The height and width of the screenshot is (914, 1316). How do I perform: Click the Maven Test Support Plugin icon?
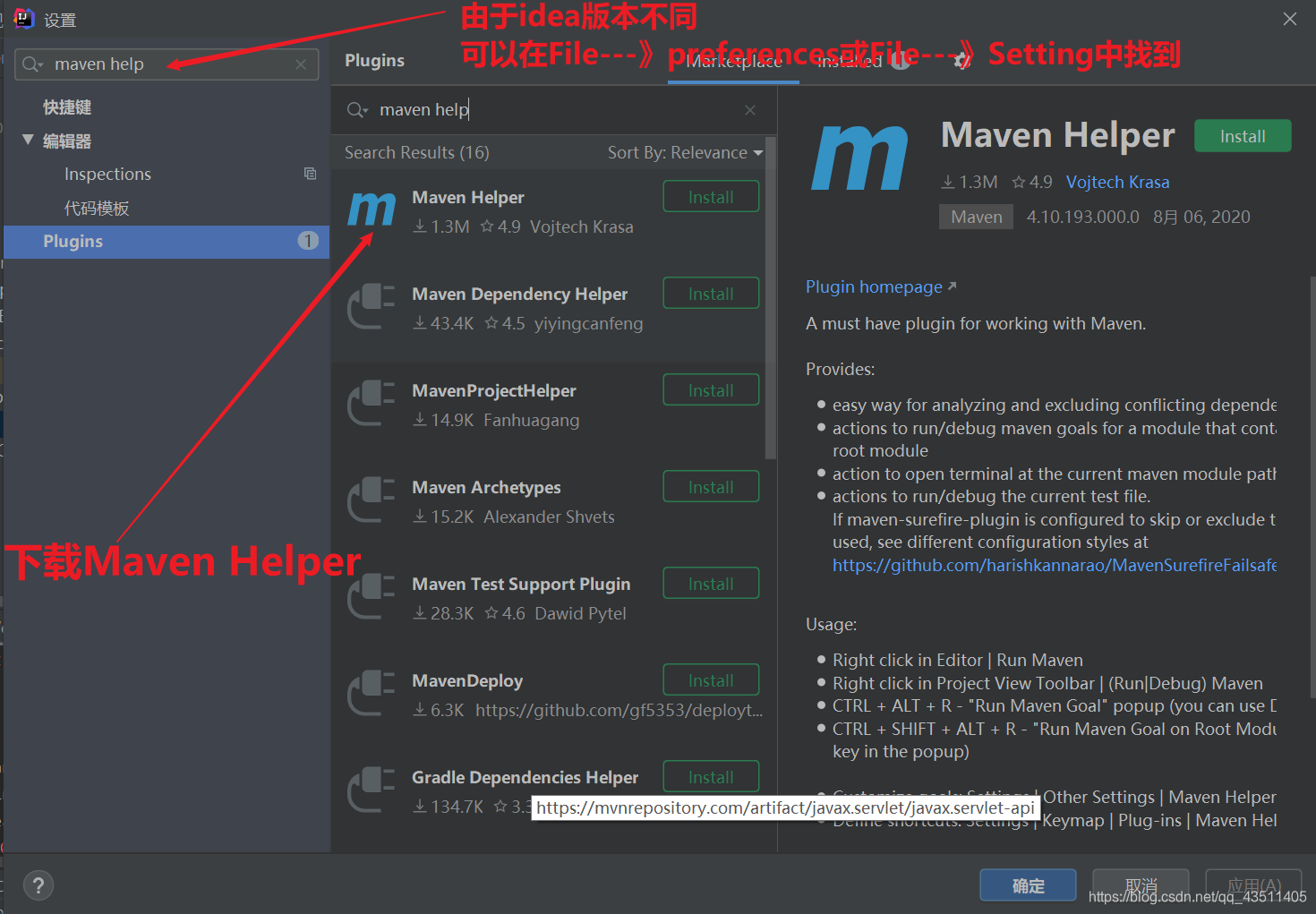tap(372, 596)
